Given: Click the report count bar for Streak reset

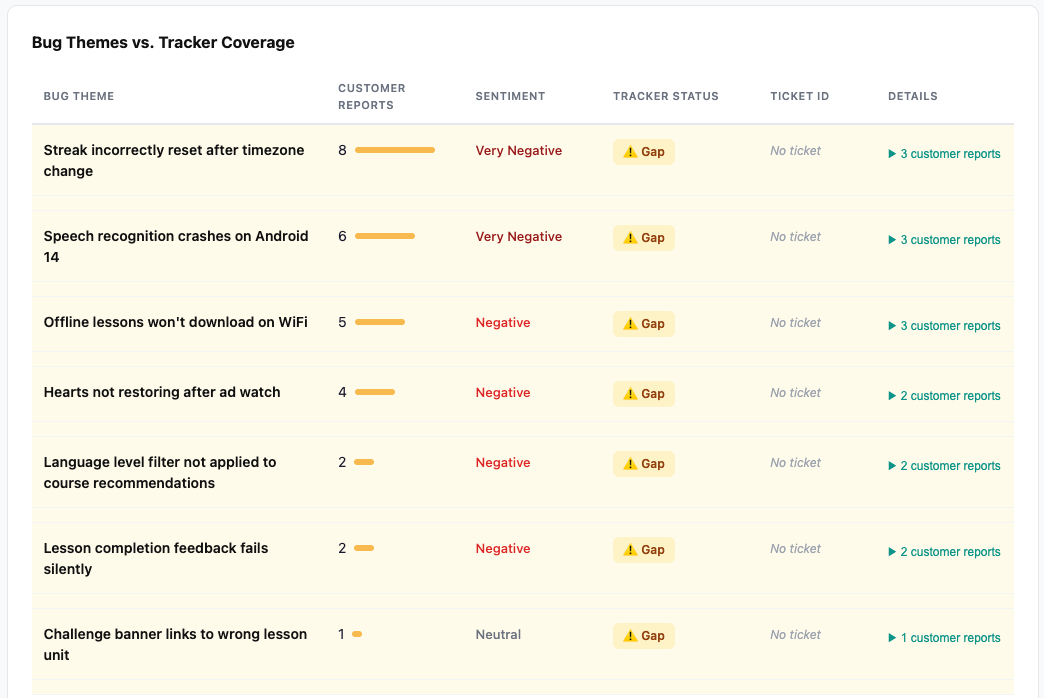Looking at the screenshot, I should (395, 151).
